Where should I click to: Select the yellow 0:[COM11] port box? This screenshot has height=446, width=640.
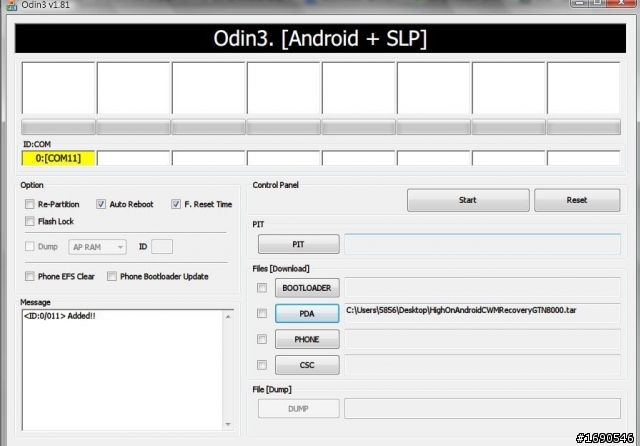pos(58,158)
